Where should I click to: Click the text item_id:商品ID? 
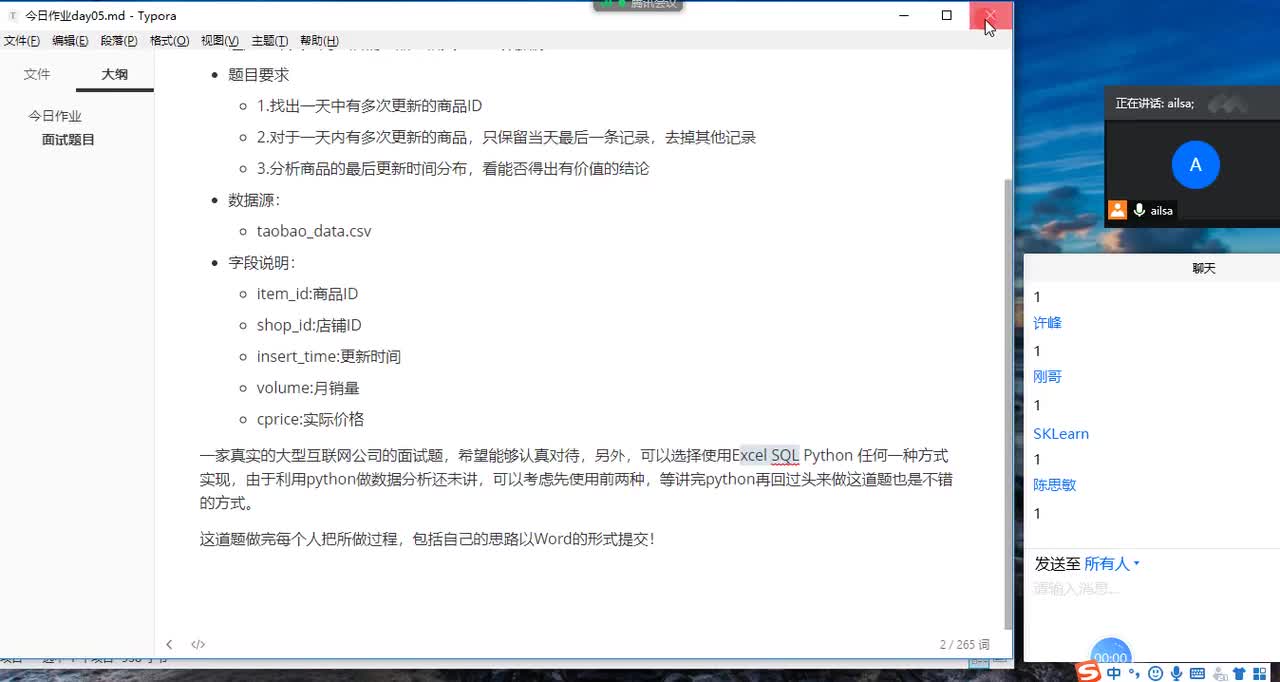click(x=307, y=294)
